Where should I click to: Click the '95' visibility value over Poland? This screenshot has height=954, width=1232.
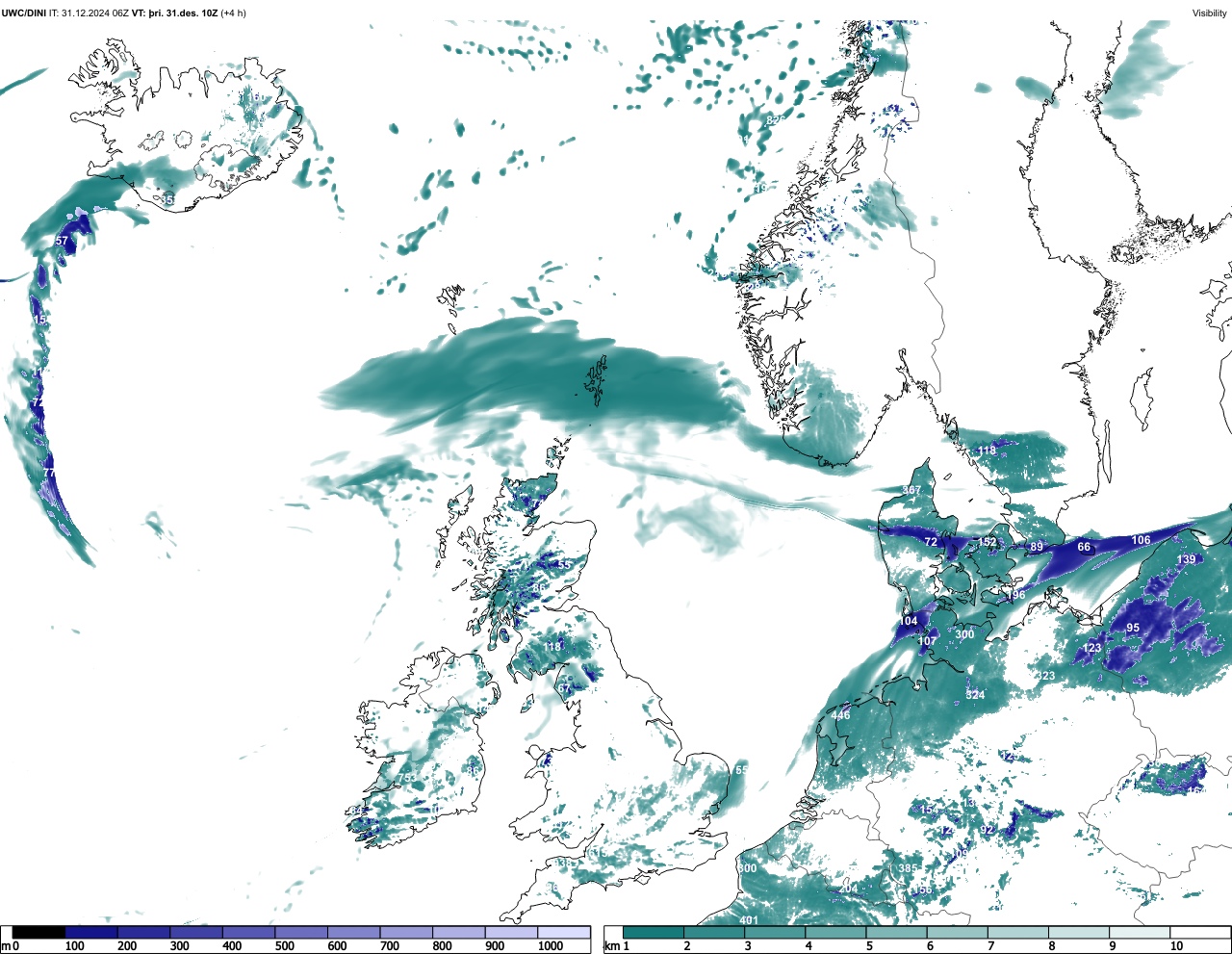click(x=1133, y=628)
